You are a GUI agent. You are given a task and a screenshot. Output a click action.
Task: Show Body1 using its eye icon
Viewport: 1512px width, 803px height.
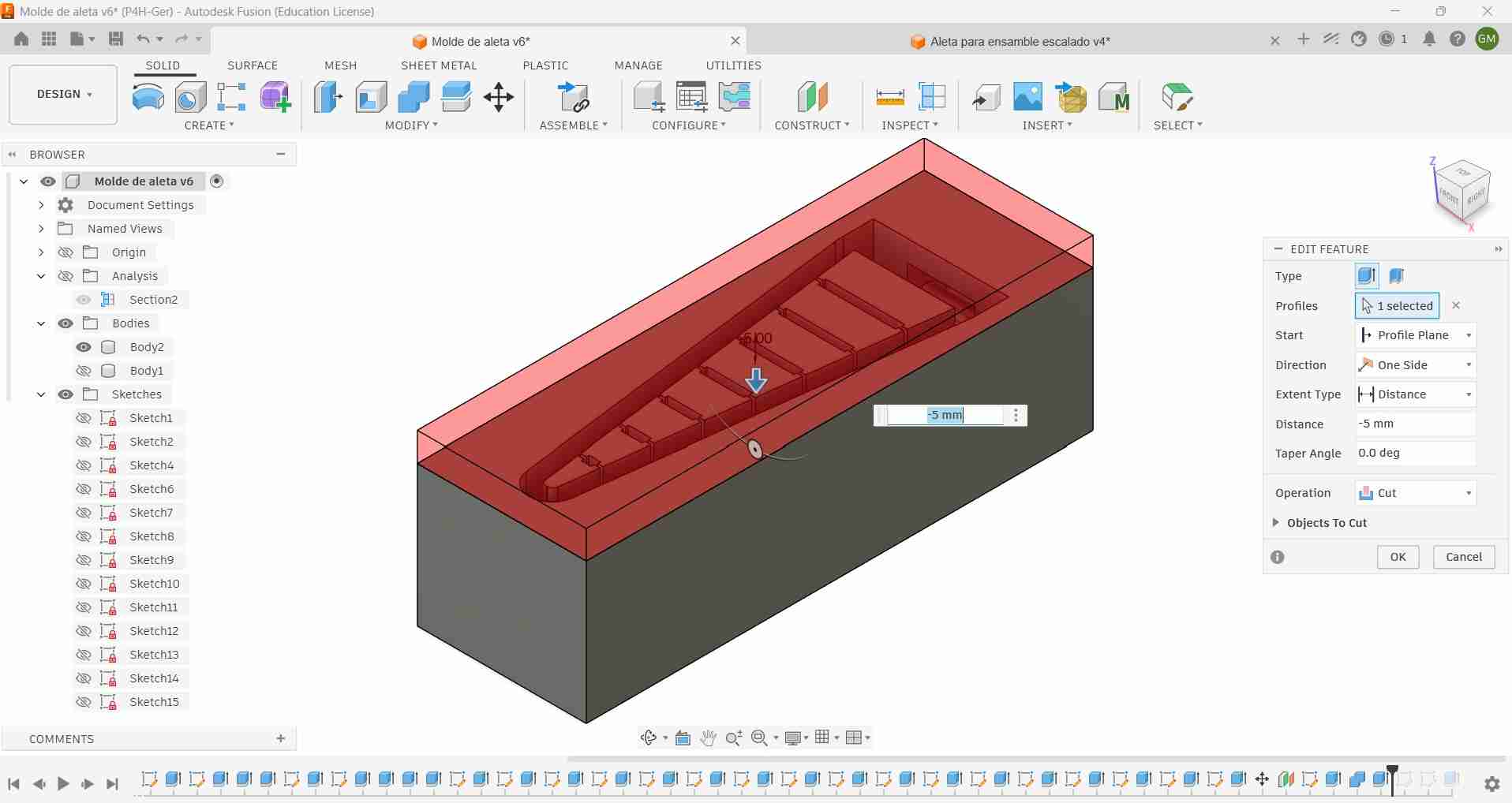(84, 371)
